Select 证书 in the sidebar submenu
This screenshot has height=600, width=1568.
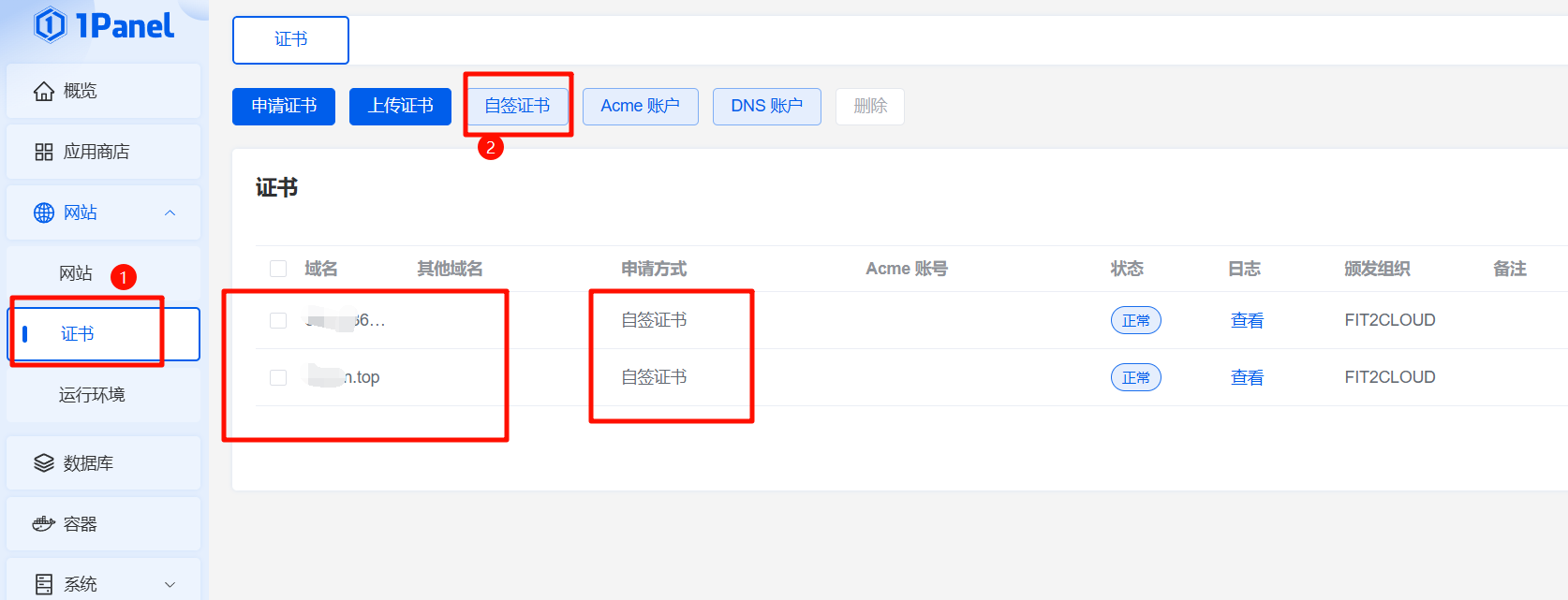click(78, 334)
